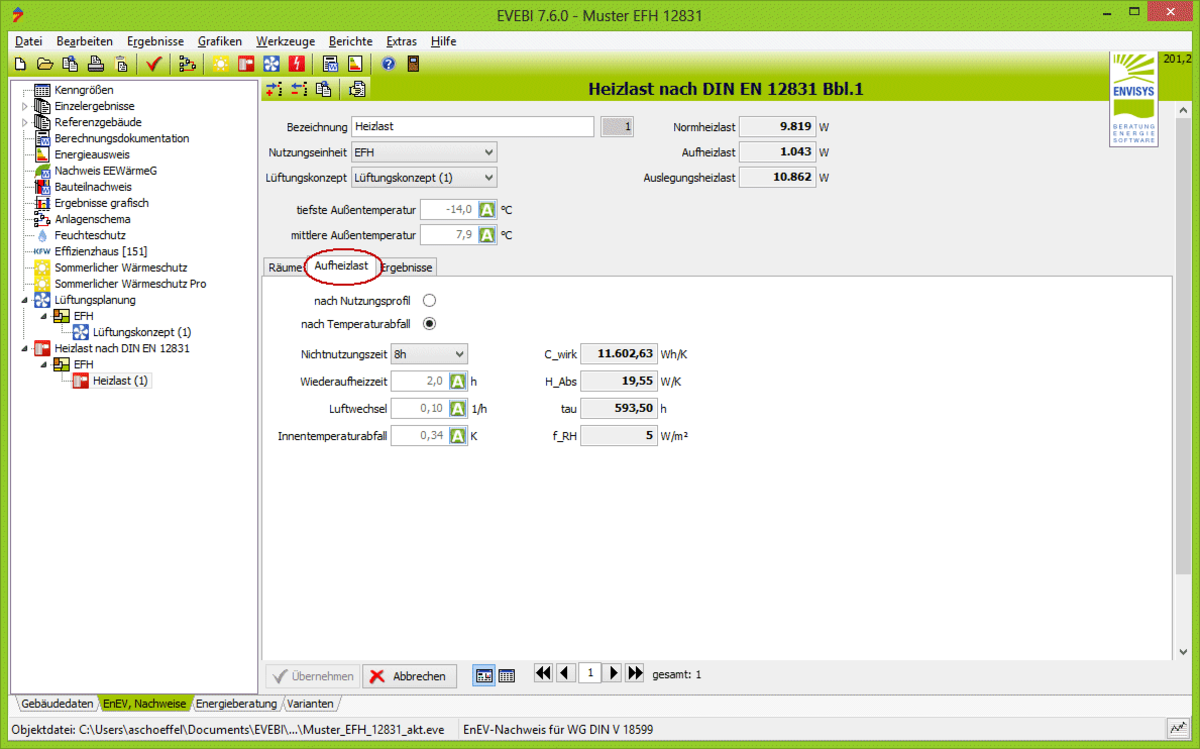Open the Datei menu
1200x749 pixels.
(29, 41)
